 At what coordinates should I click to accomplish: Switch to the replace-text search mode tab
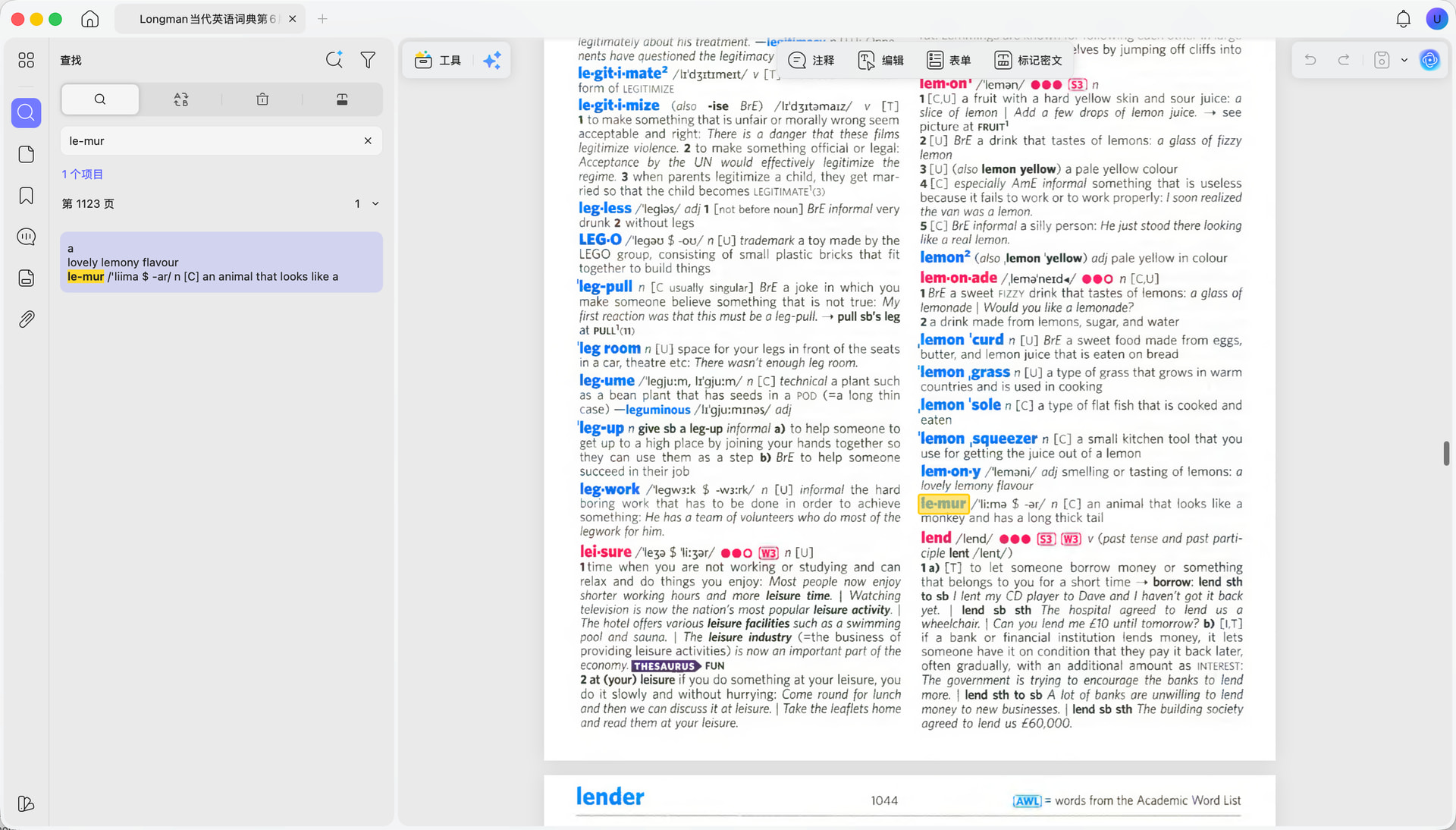pyautogui.click(x=180, y=99)
